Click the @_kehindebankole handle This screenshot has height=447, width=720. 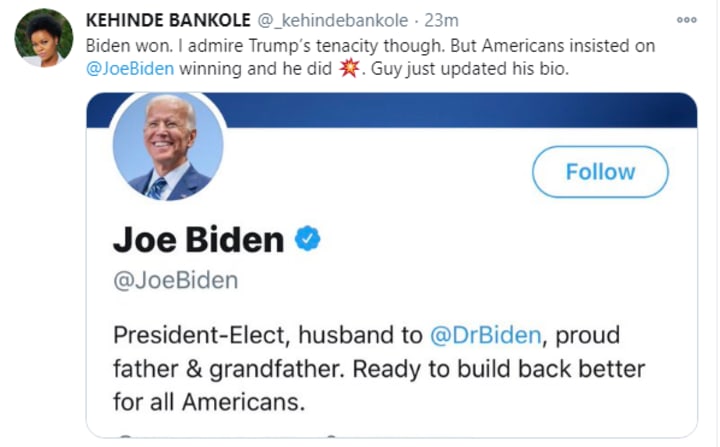tap(332, 21)
